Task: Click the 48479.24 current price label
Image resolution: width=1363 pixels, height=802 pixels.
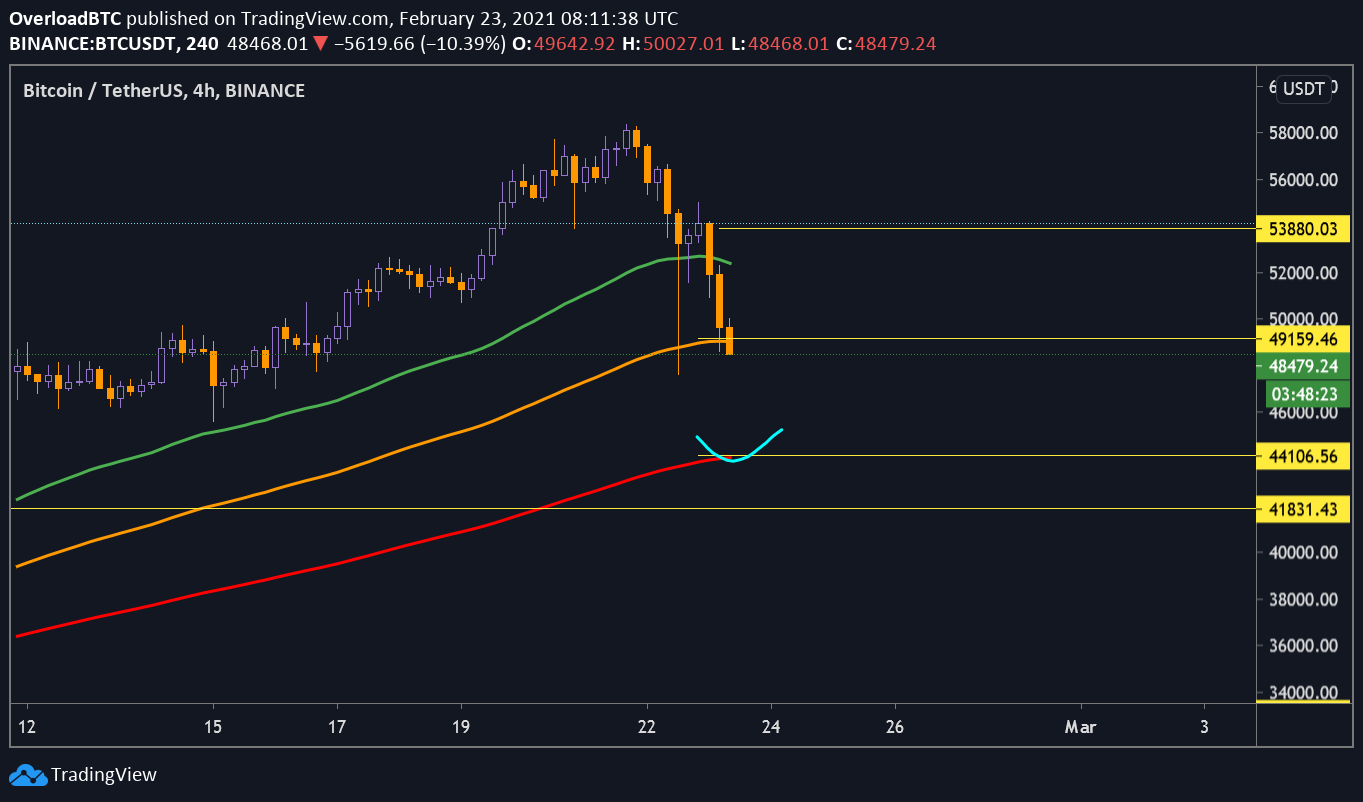Action: click(x=1303, y=366)
